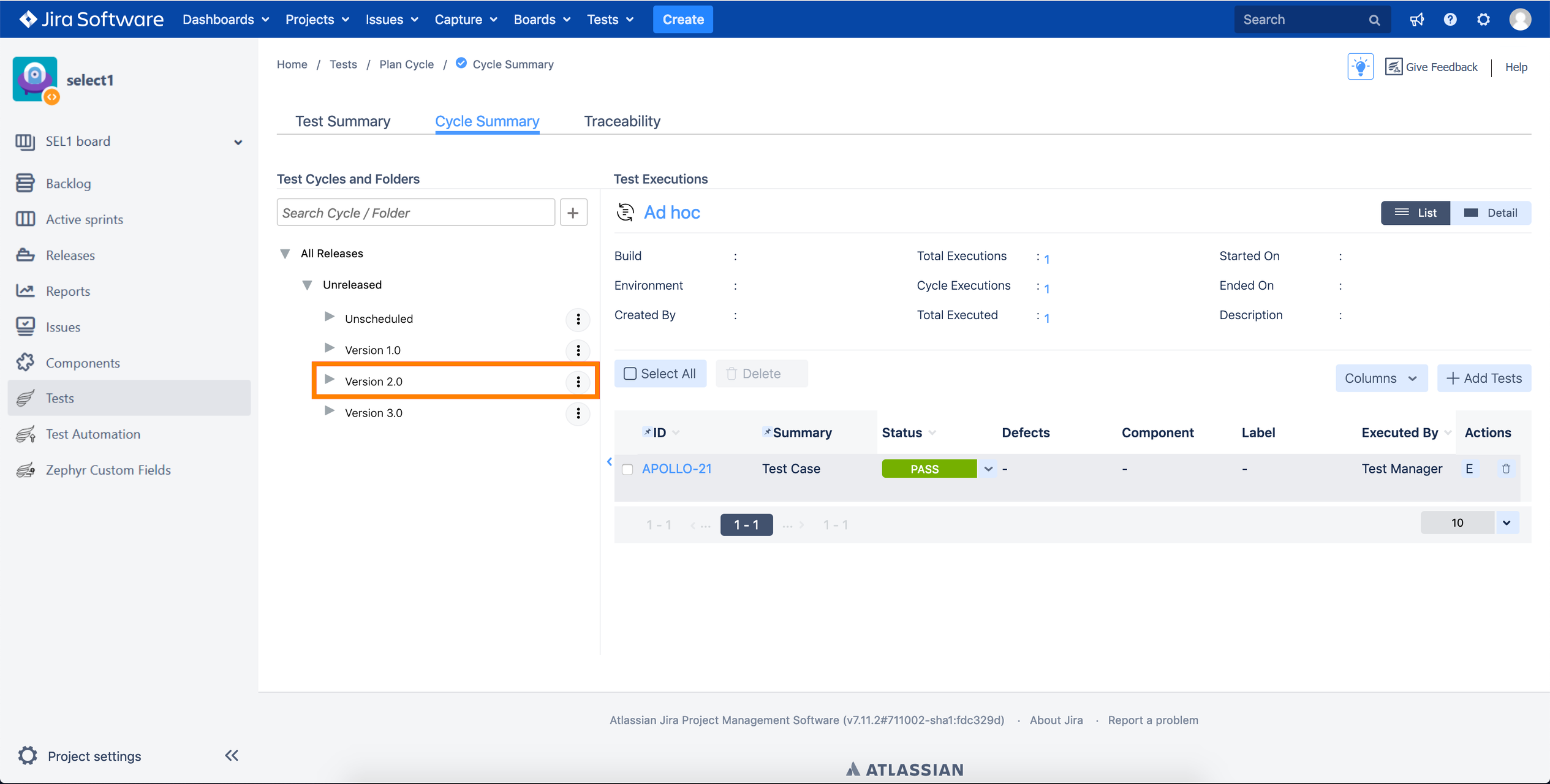Open the settings gear in top bar

[x=1483, y=19]
